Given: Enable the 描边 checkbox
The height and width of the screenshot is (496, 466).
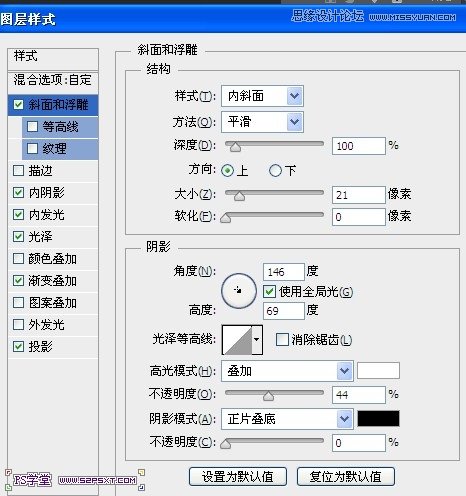Looking at the screenshot, I should 18,171.
